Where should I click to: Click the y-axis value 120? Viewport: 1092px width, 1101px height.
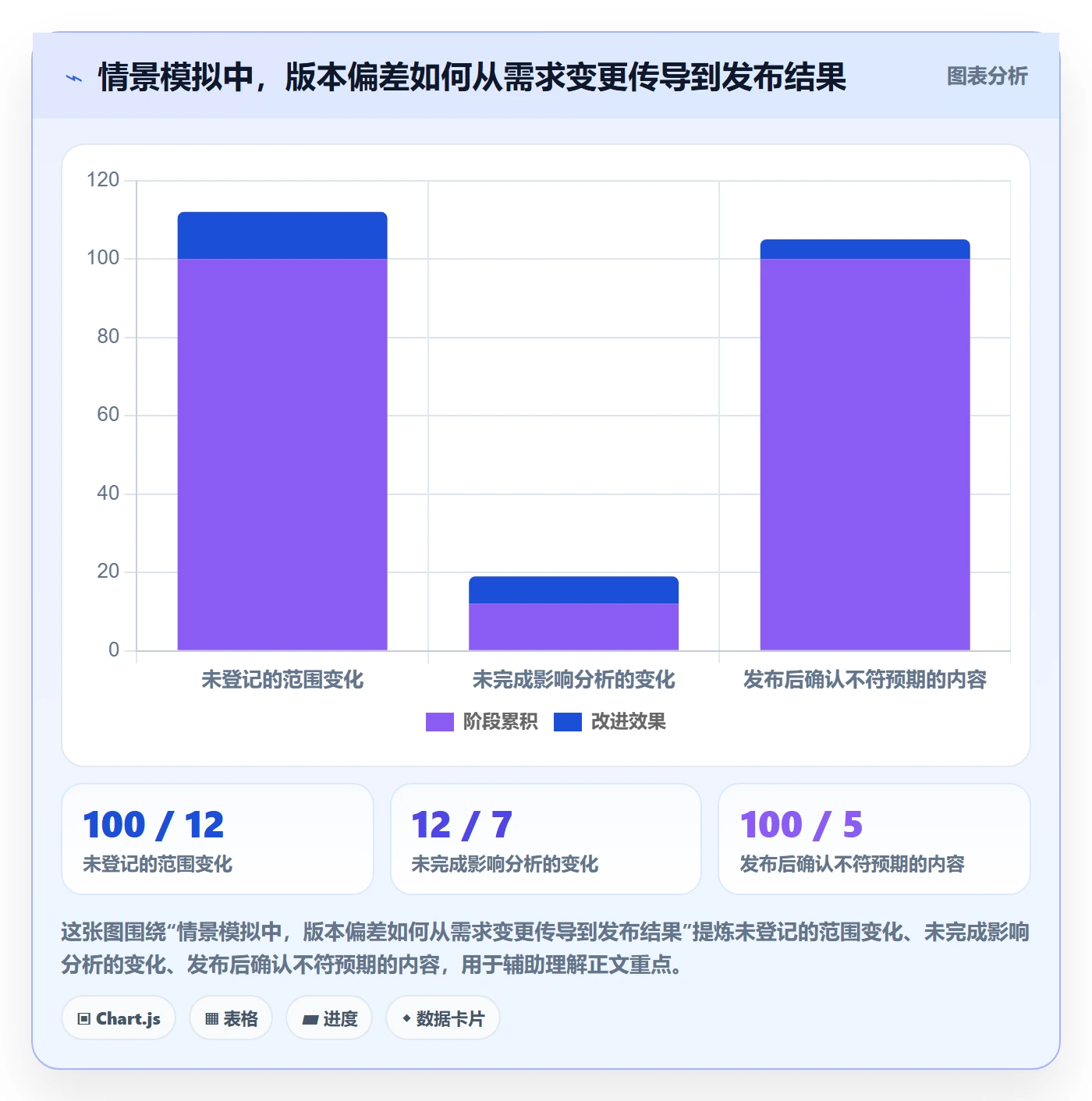pyautogui.click(x=103, y=180)
